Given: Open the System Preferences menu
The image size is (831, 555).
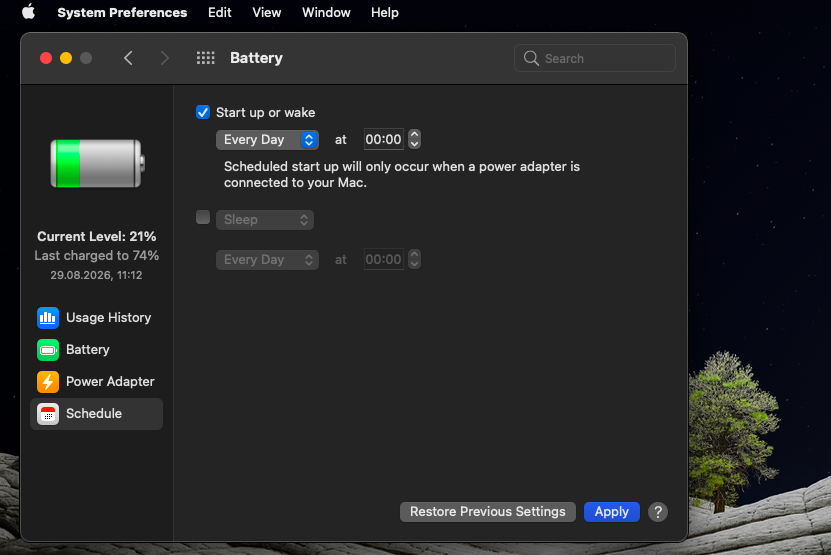Looking at the screenshot, I should point(122,12).
